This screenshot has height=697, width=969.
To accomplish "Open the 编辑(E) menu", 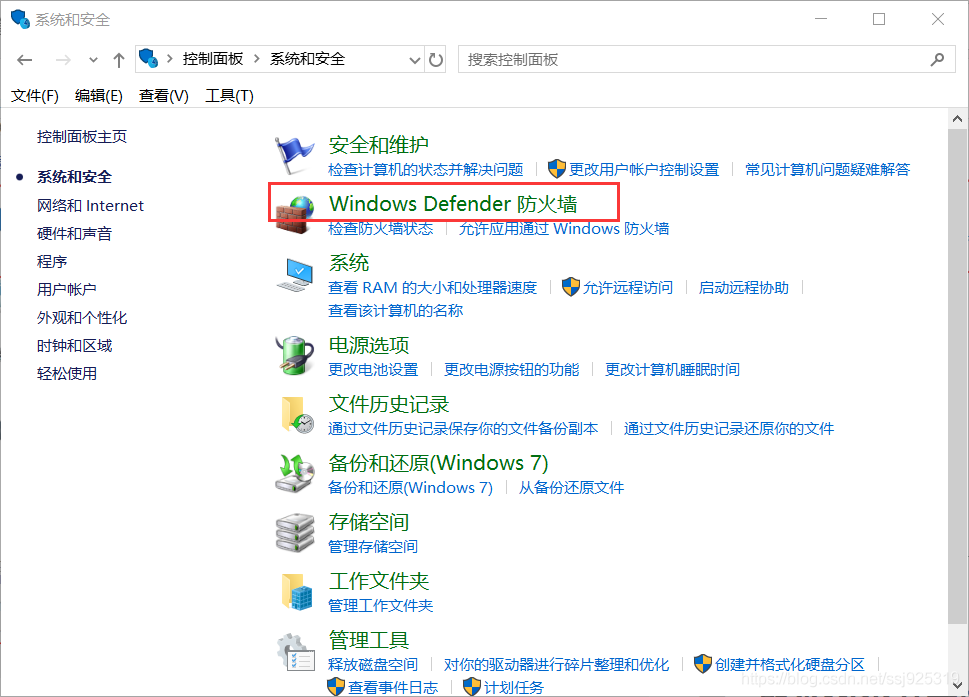I will click(x=99, y=96).
